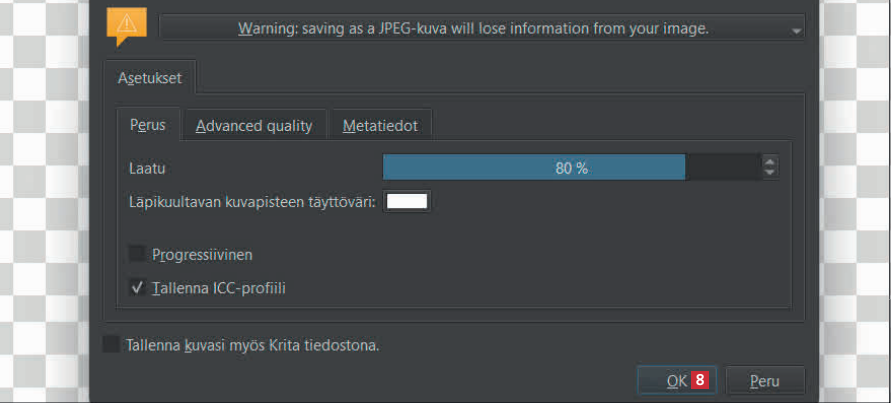Viewport: 891px width, 403px height.
Task: Increase Laatu with the up arrow
Action: [769, 162]
